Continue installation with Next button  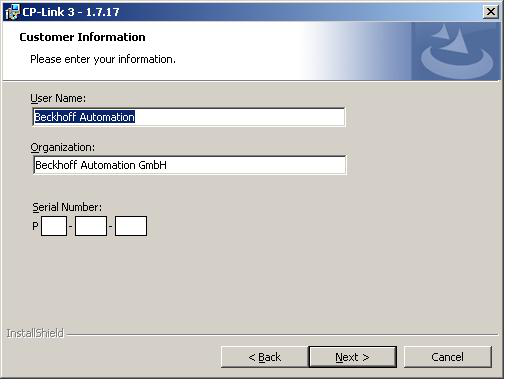pos(353,357)
